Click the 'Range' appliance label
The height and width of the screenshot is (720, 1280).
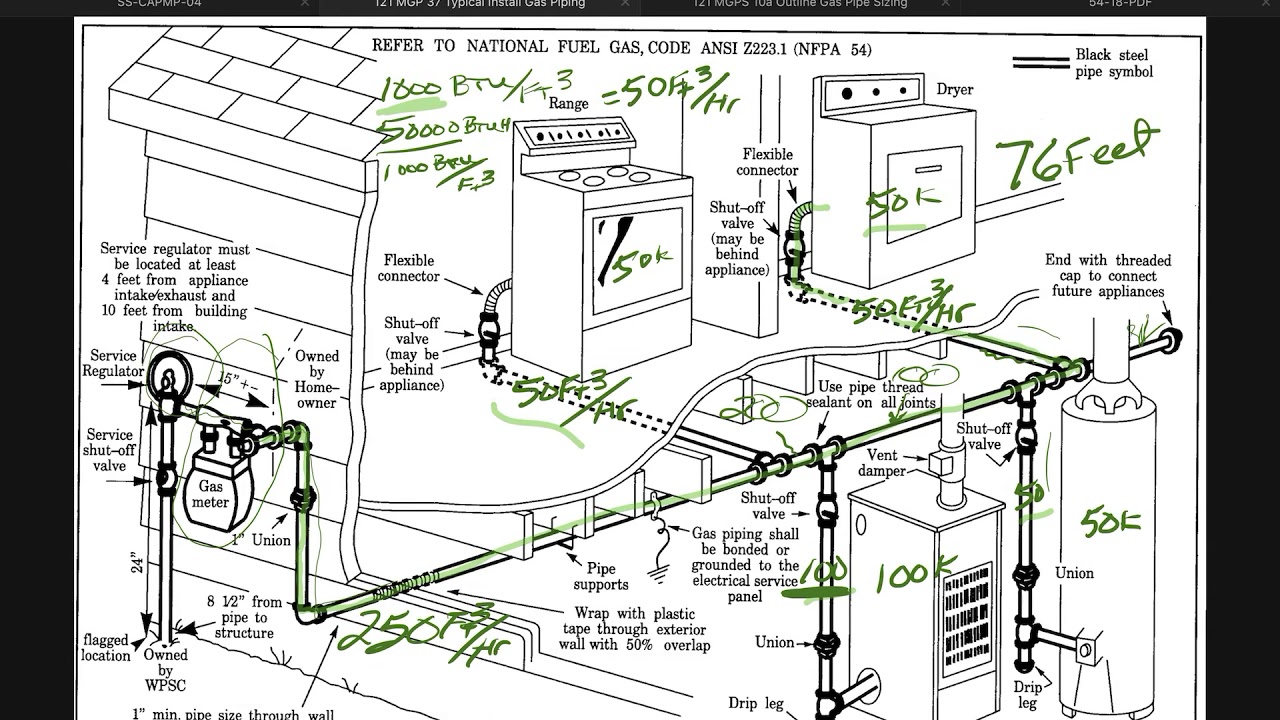coord(569,102)
